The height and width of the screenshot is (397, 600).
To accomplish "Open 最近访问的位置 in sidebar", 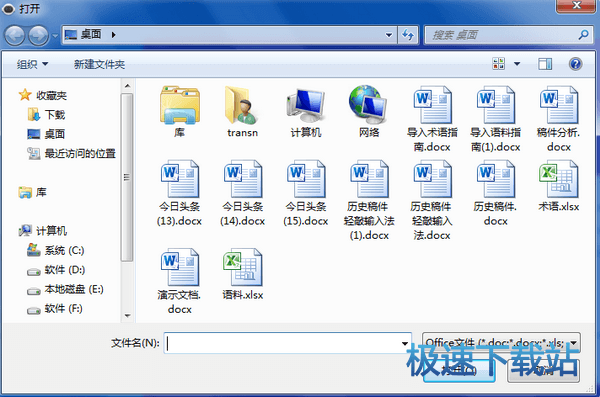I will [71, 154].
